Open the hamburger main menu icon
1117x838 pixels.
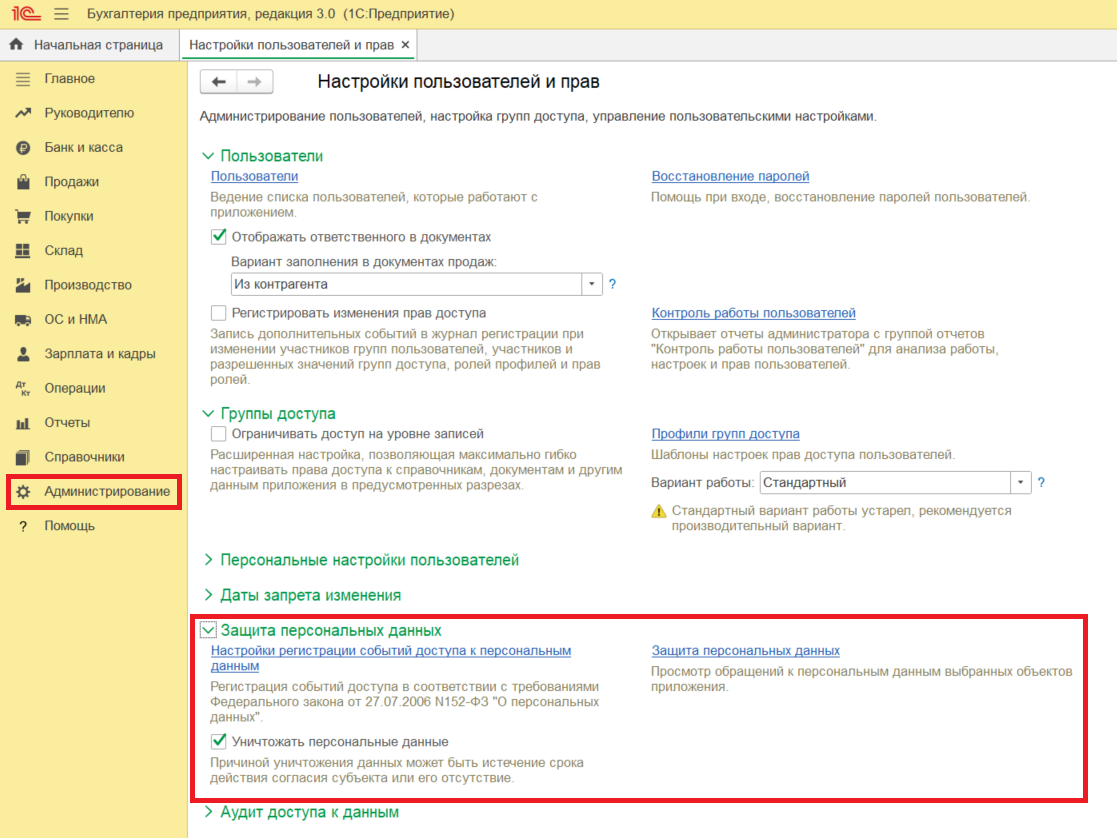pyautogui.click(x=61, y=14)
